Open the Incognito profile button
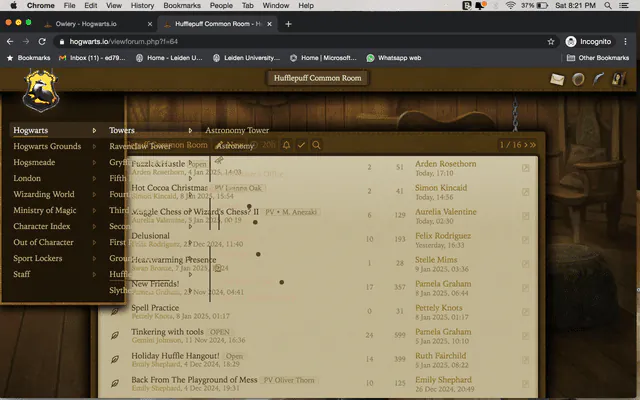 pos(589,42)
